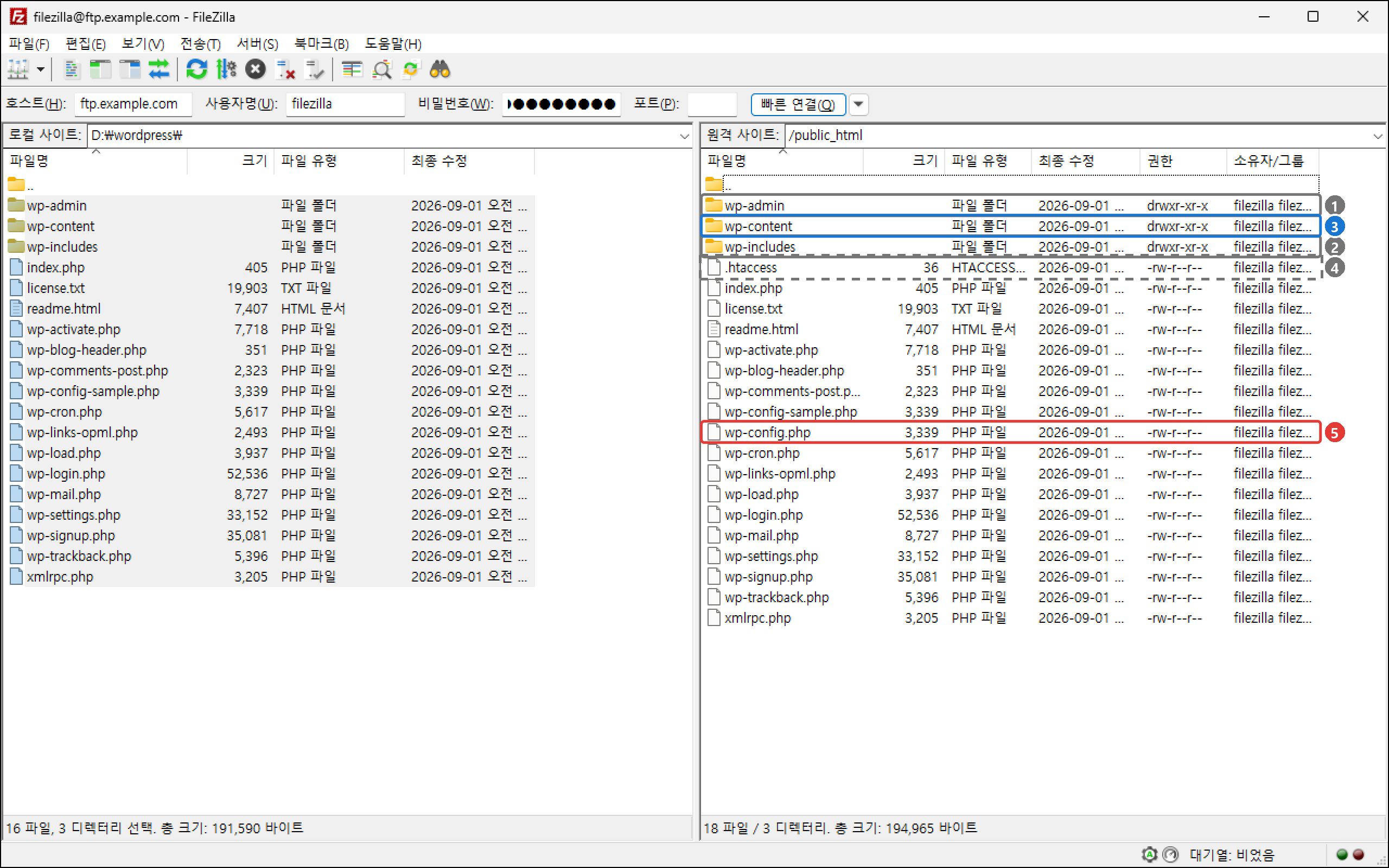Click the remote parent directory folder icon
This screenshot has height=868, width=1389.
[713, 184]
